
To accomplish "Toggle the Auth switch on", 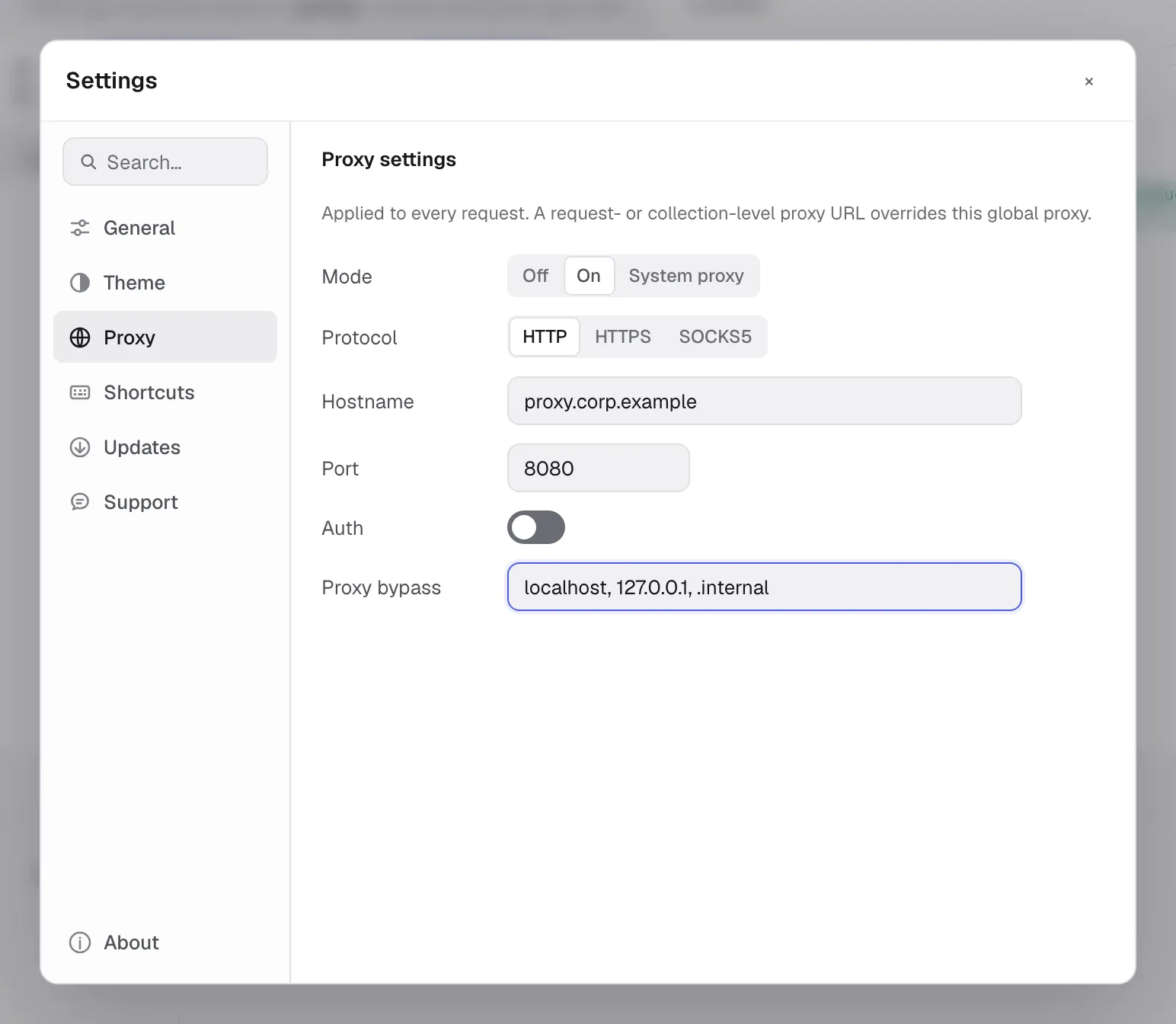I will point(536,527).
